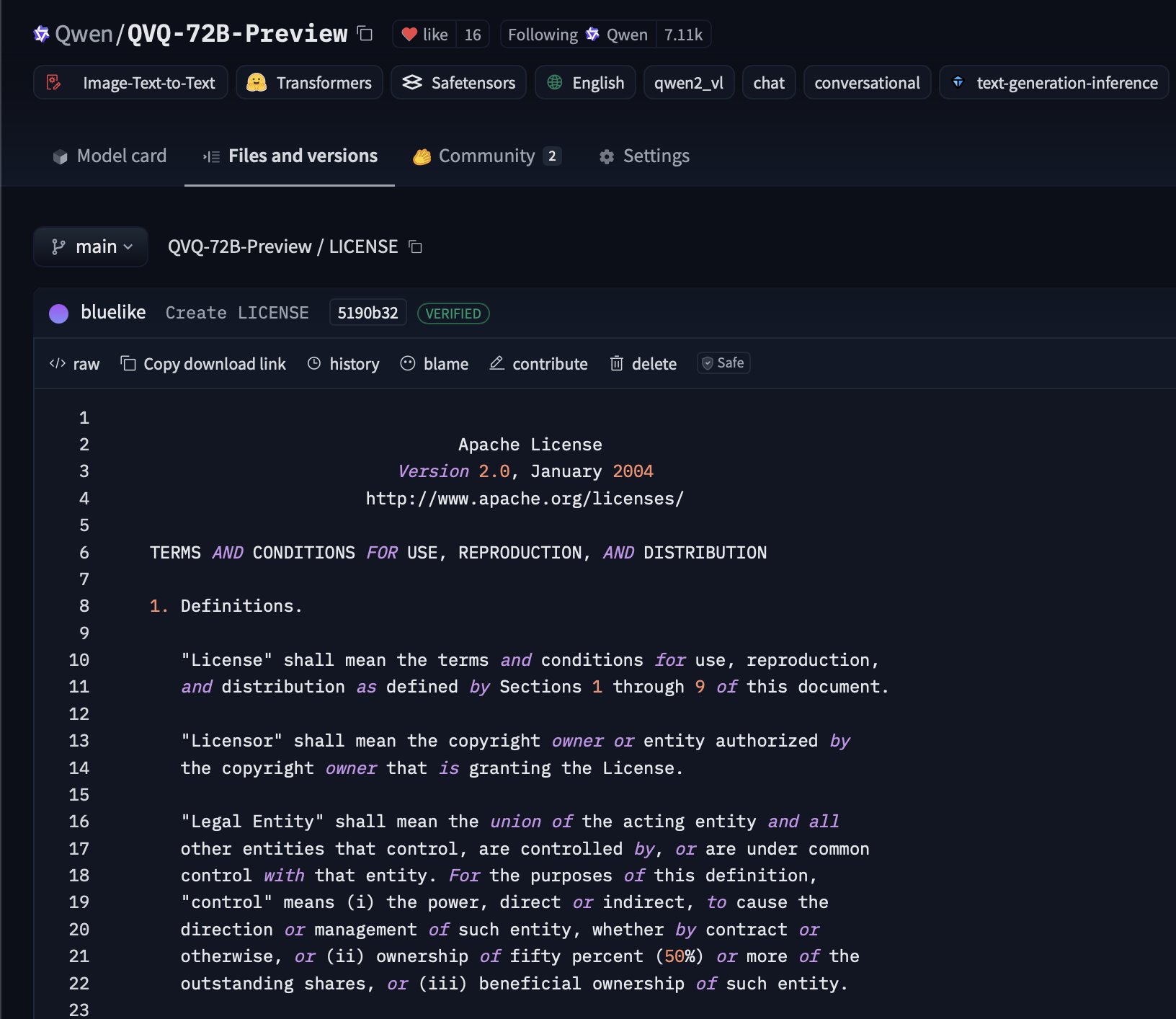Screen dimensions: 1176x1019
Task: Select the conversational tag
Action: [x=867, y=83]
